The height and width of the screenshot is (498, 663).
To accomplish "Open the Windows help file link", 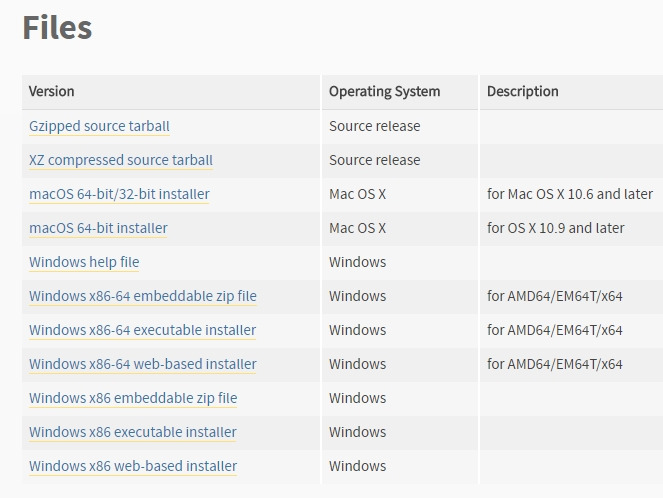I will (x=84, y=262).
